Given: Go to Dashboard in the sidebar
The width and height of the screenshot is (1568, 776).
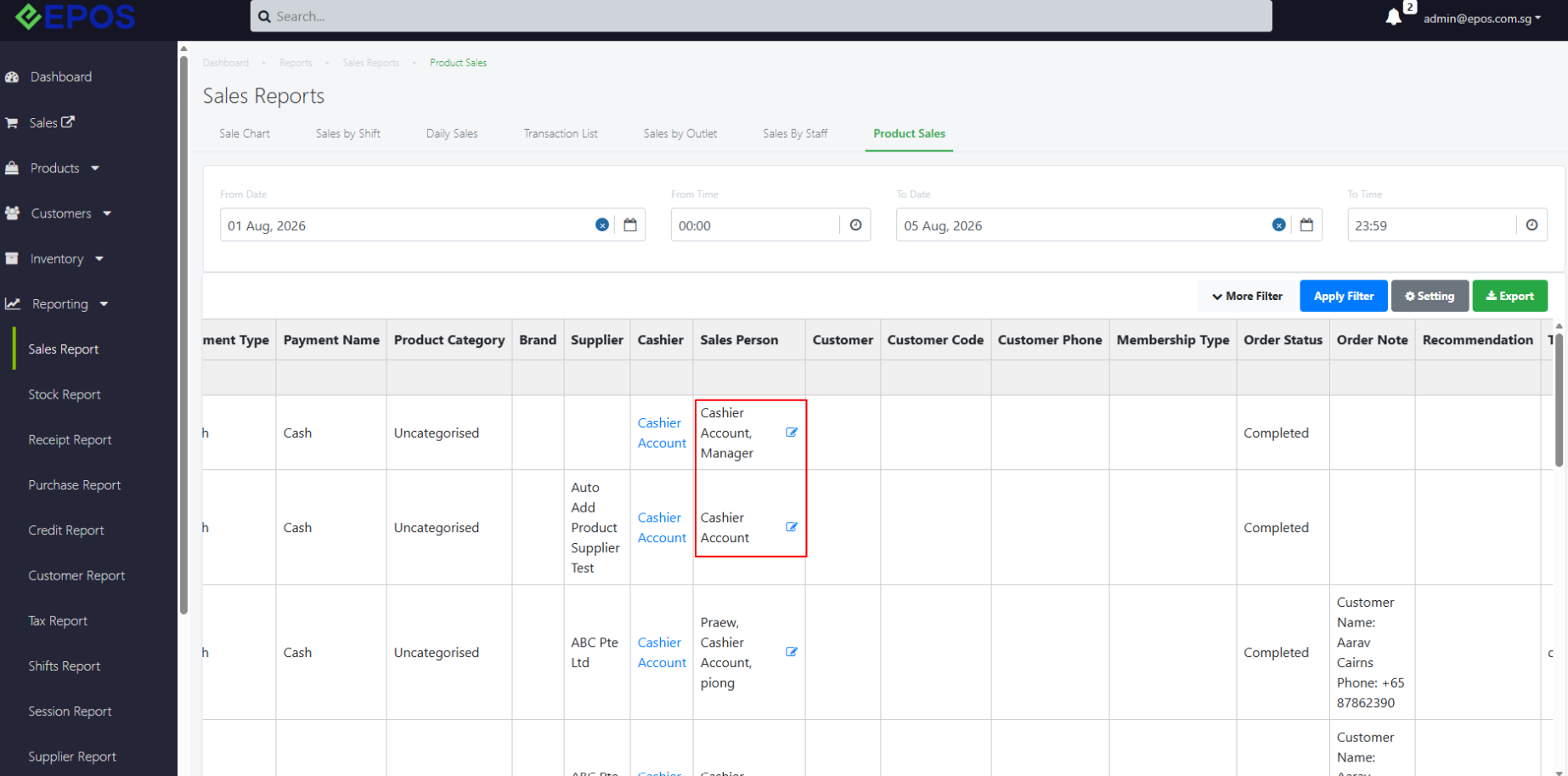Looking at the screenshot, I should [x=61, y=76].
